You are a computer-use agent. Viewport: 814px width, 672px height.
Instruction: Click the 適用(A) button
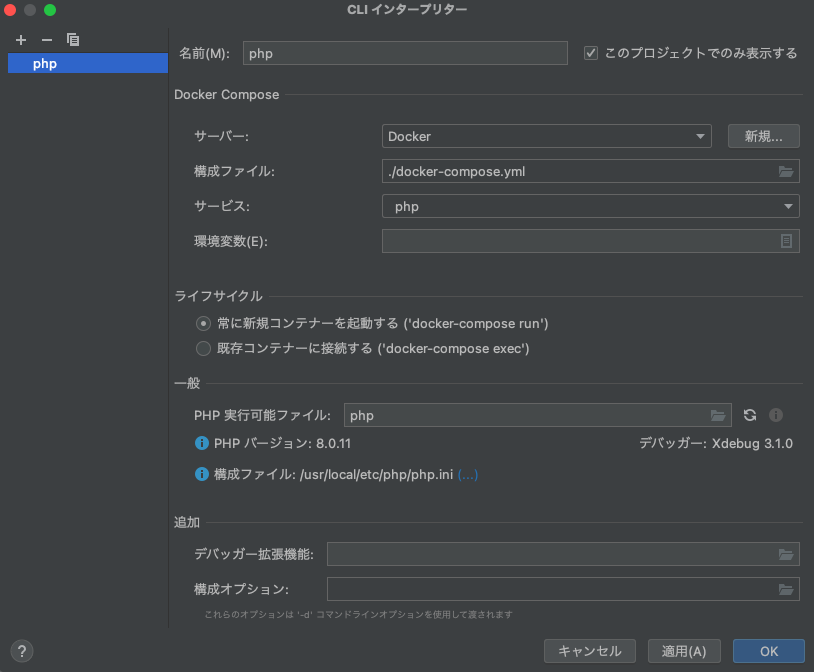(684, 651)
